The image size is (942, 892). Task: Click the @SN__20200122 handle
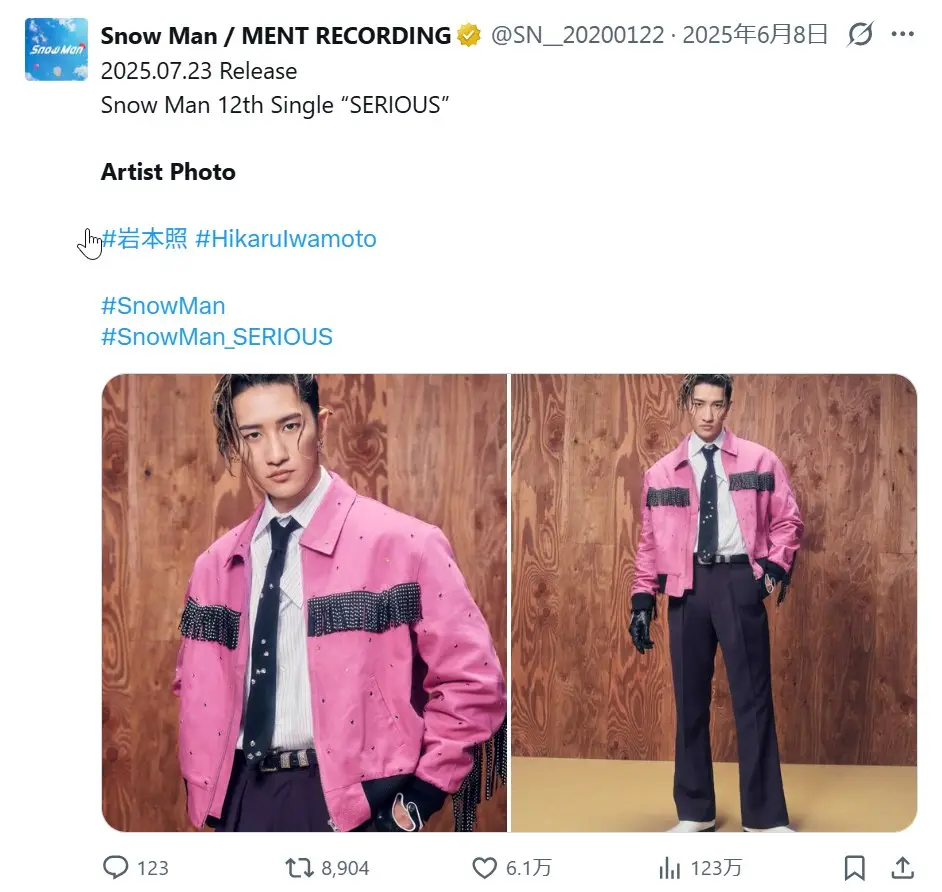[x=577, y=35]
